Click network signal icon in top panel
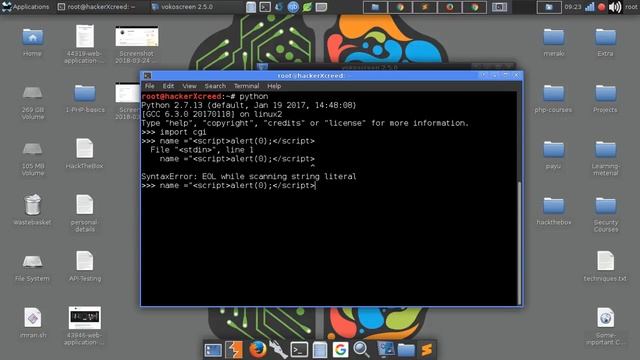 [x=589, y=7]
